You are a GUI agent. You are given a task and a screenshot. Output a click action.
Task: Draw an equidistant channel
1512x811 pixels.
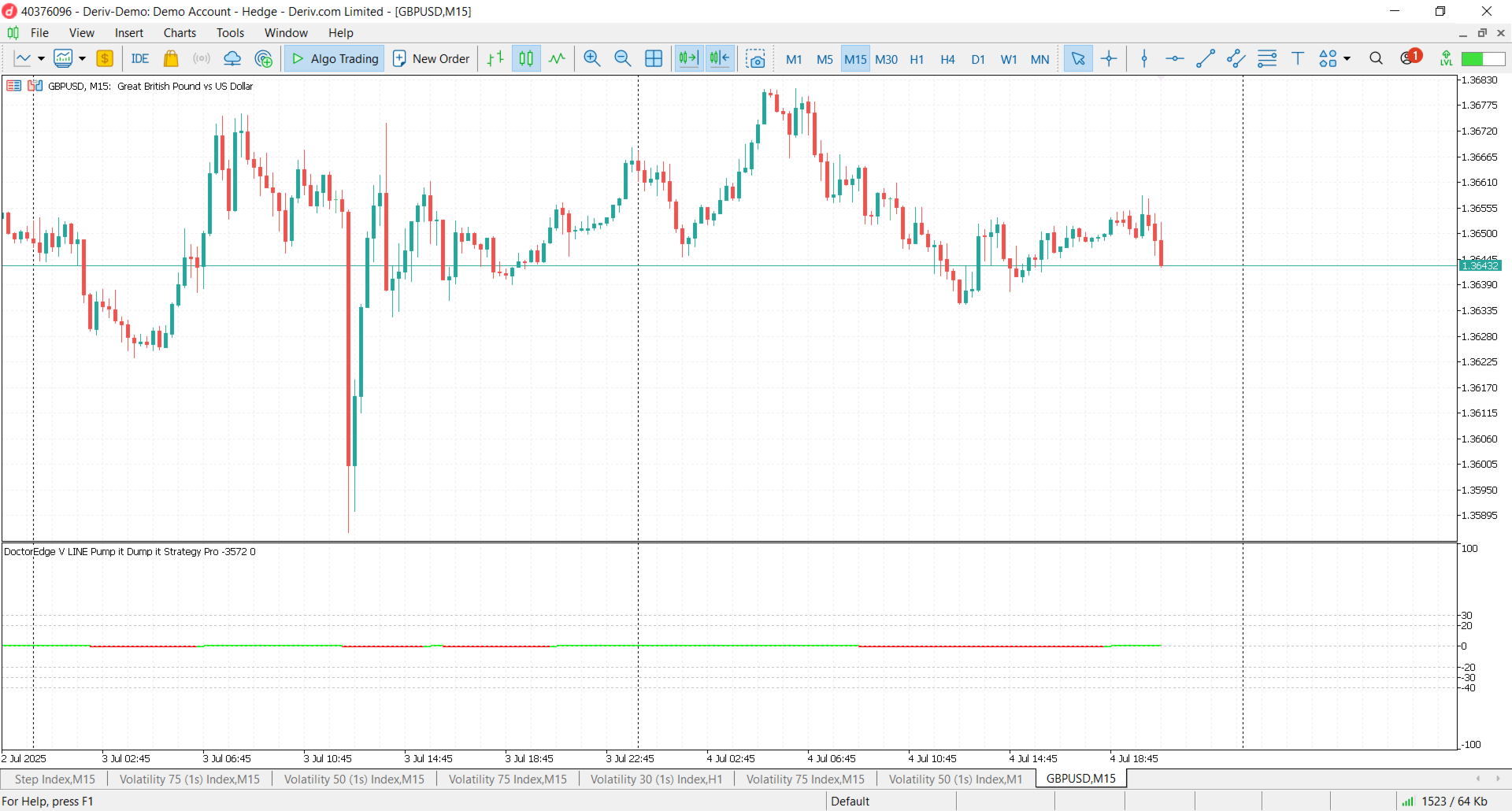(1236, 58)
